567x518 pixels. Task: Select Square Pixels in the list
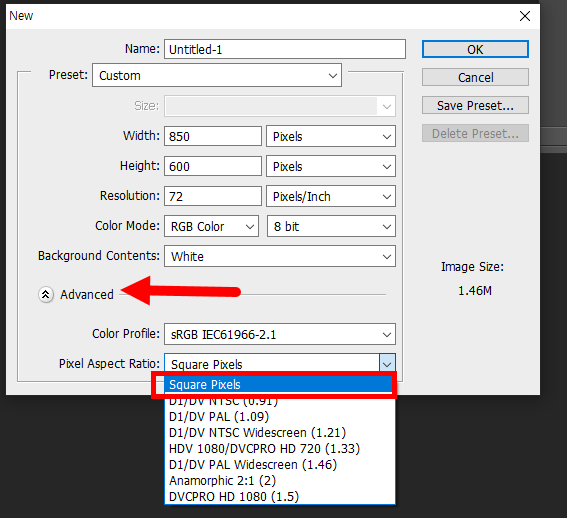coord(278,385)
